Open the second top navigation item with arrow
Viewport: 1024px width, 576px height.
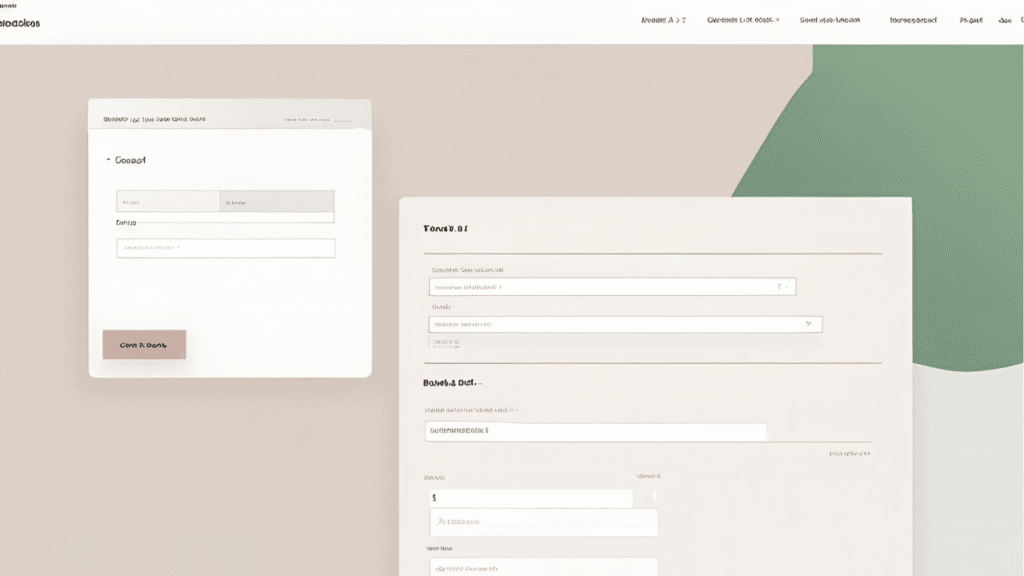point(742,20)
